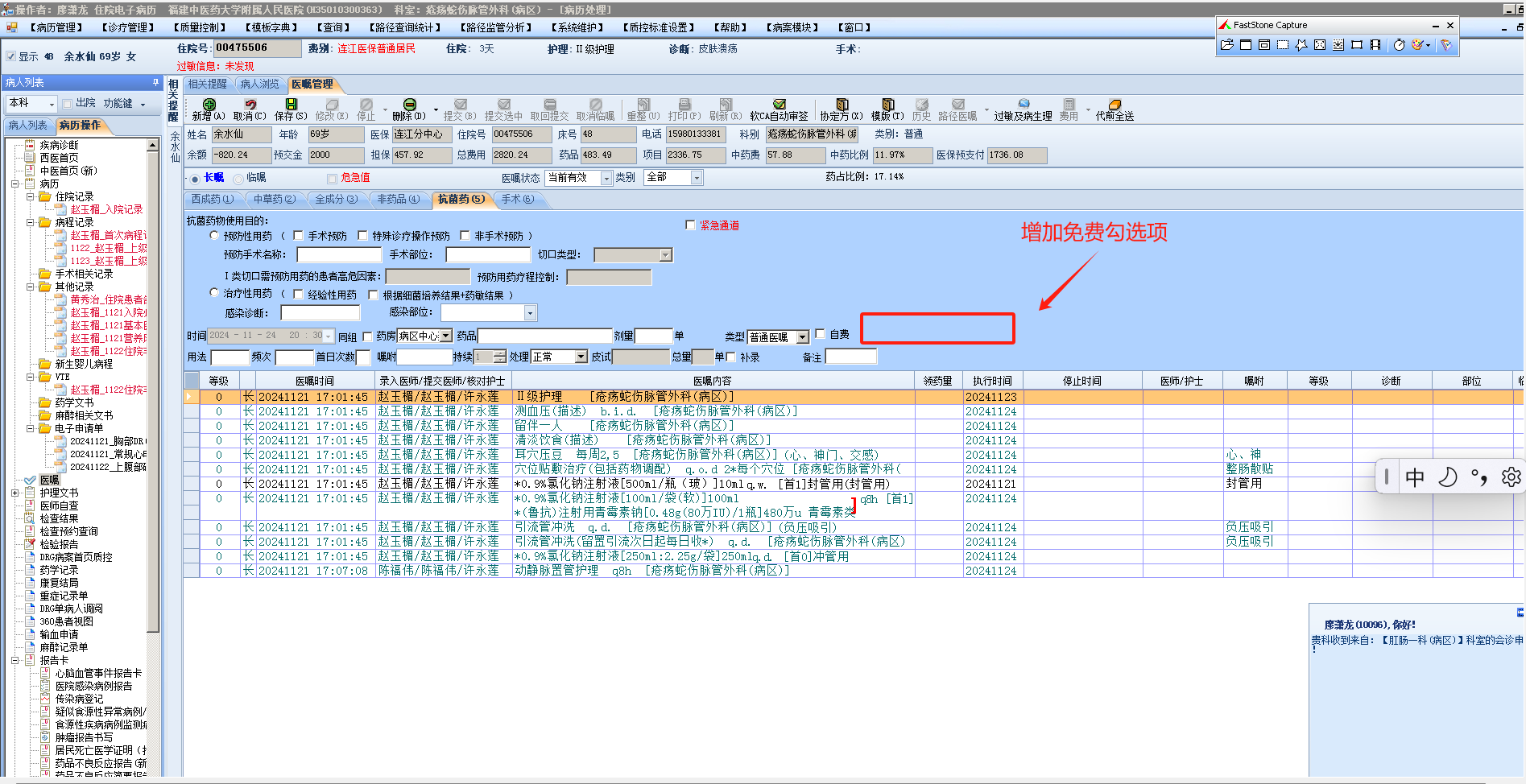Tick the 危急值 checkbox
Image resolution: width=1526 pixels, height=784 pixels.
click(x=332, y=179)
